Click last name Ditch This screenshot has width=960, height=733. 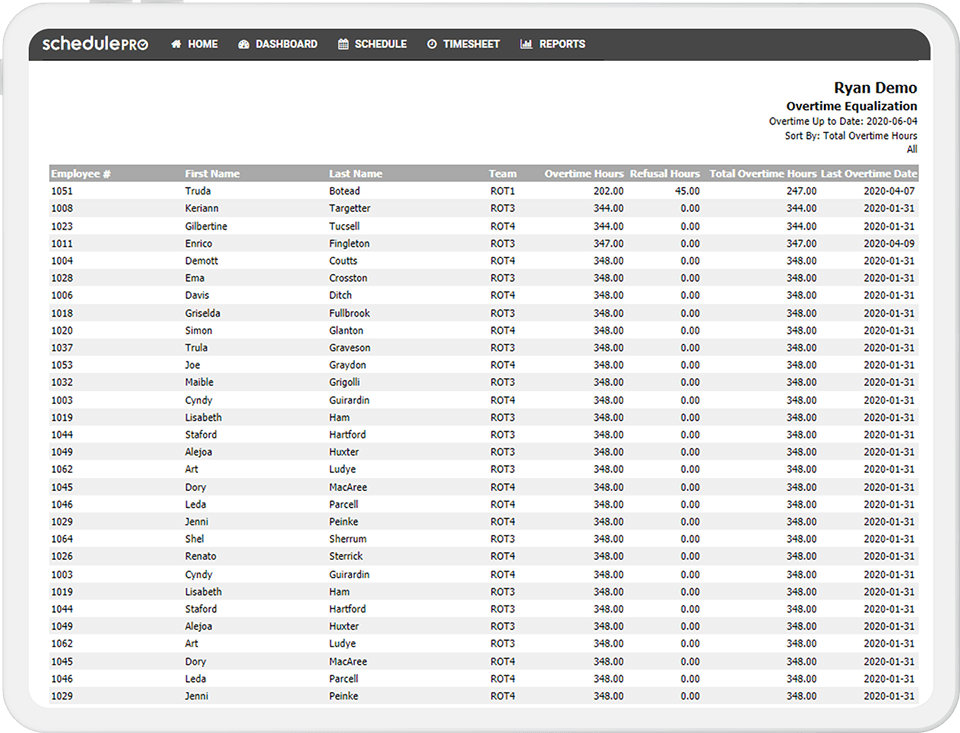(340, 295)
